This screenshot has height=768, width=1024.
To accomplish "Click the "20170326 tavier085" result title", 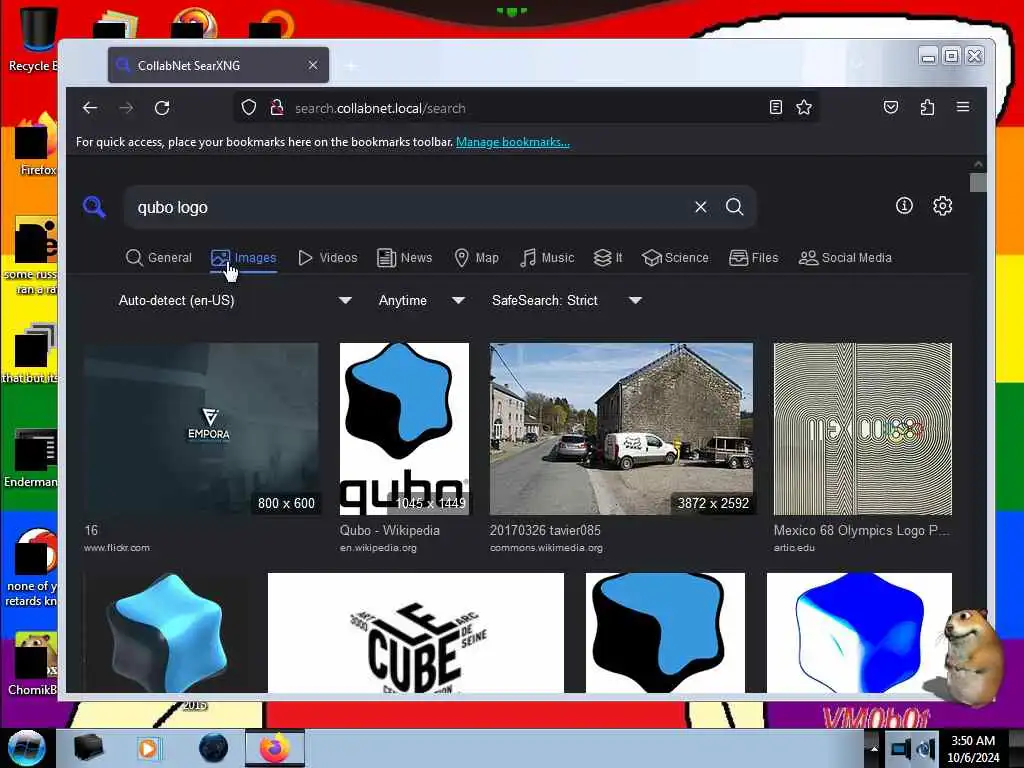I will click(545, 530).
